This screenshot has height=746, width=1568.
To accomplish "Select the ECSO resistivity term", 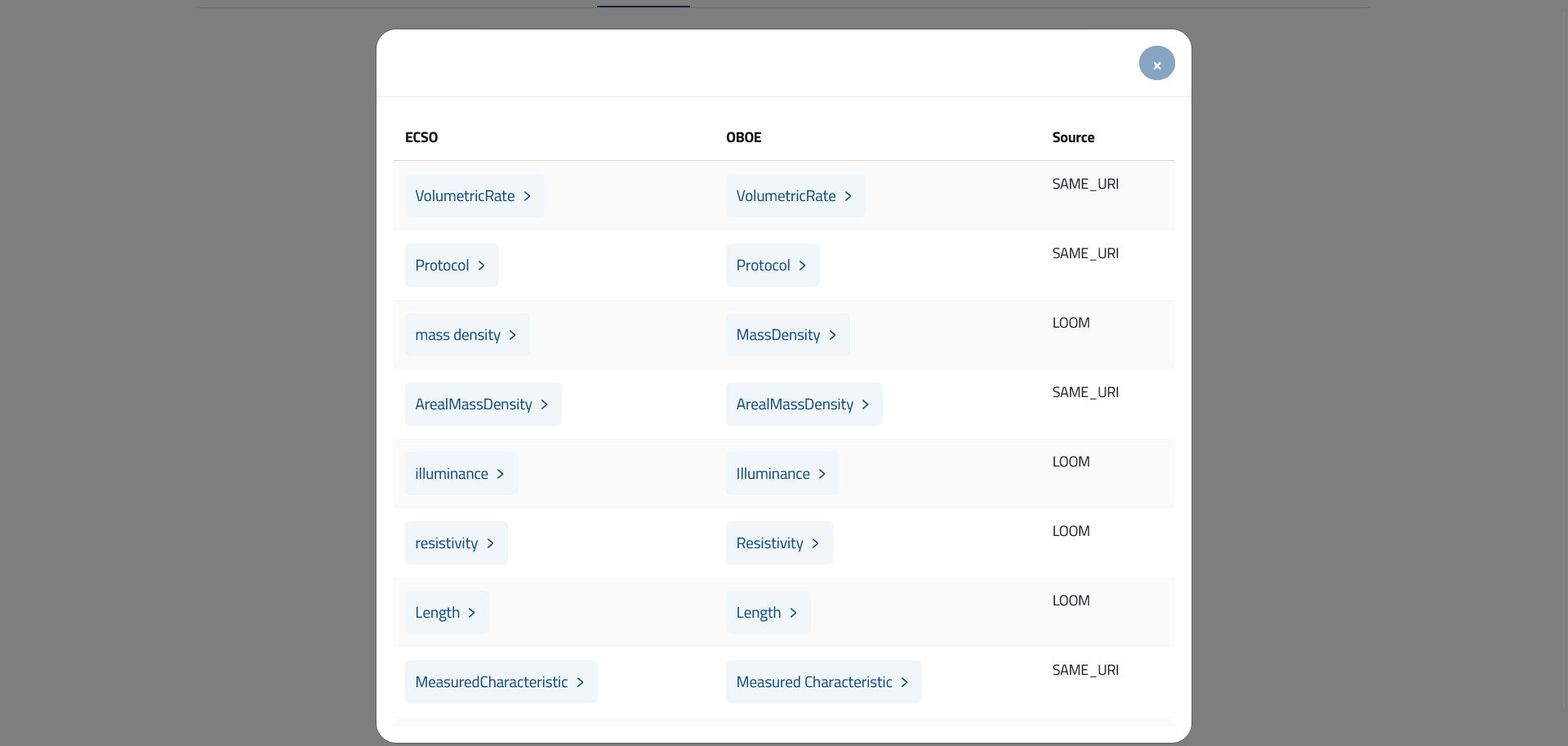I will click(x=446, y=543).
